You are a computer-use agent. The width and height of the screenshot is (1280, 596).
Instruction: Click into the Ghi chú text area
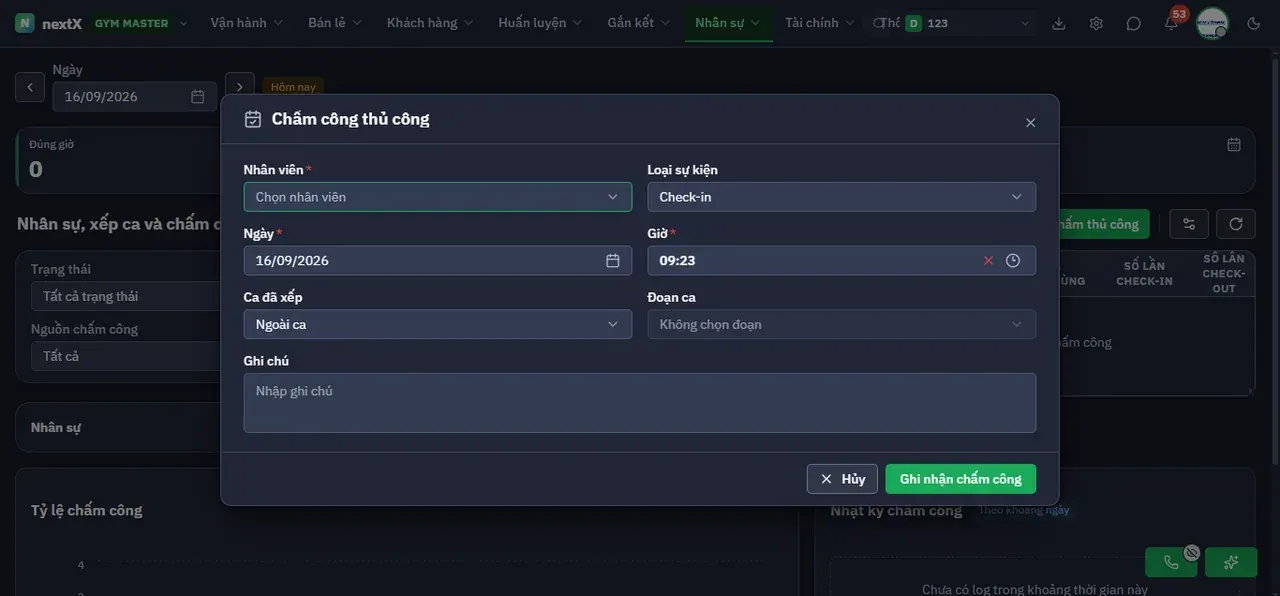(x=640, y=403)
